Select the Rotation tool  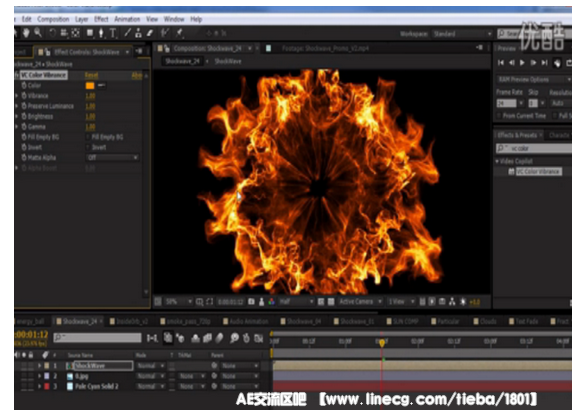tap(52, 33)
